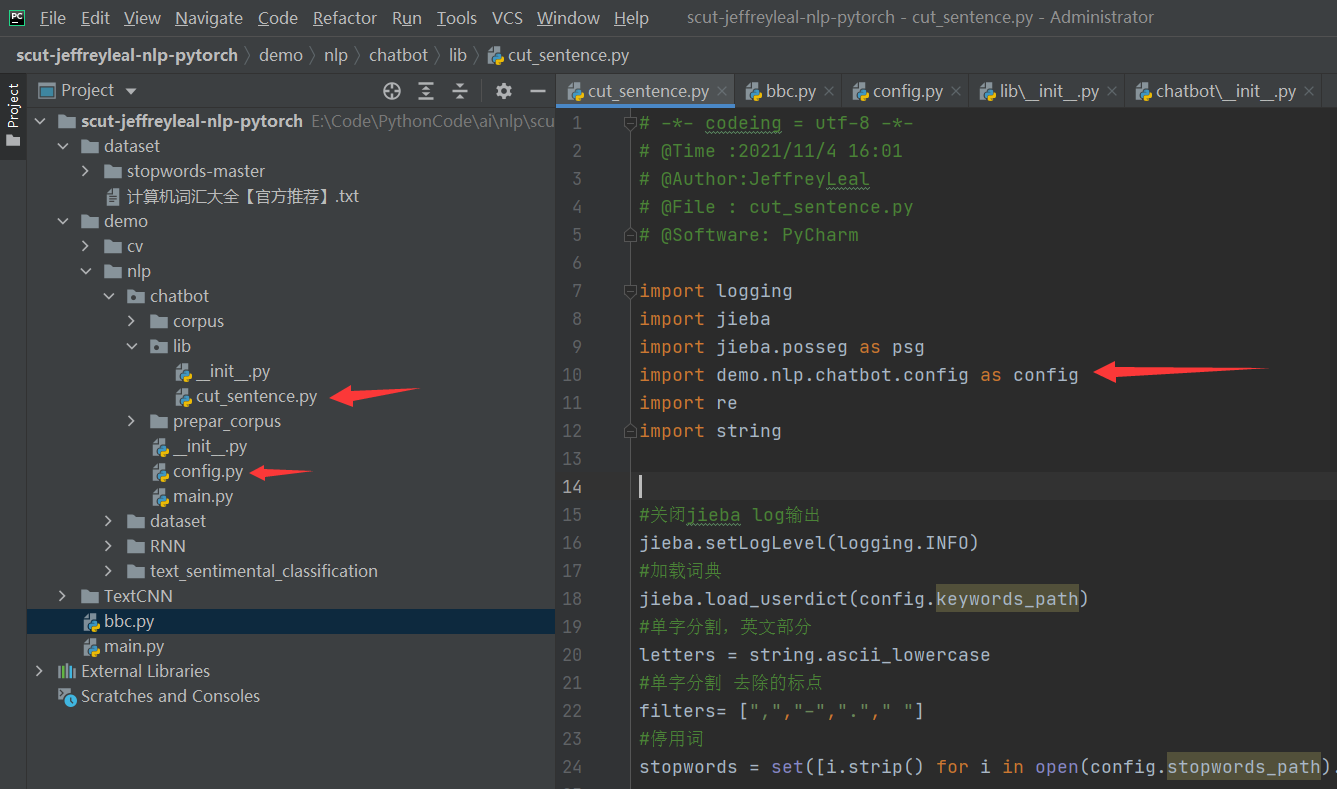1337x789 pixels.
Task: Open the Code menu
Action: pos(278,18)
